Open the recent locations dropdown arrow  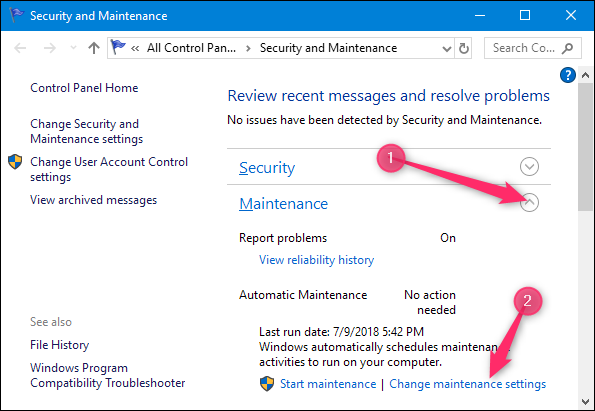tap(73, 48)
